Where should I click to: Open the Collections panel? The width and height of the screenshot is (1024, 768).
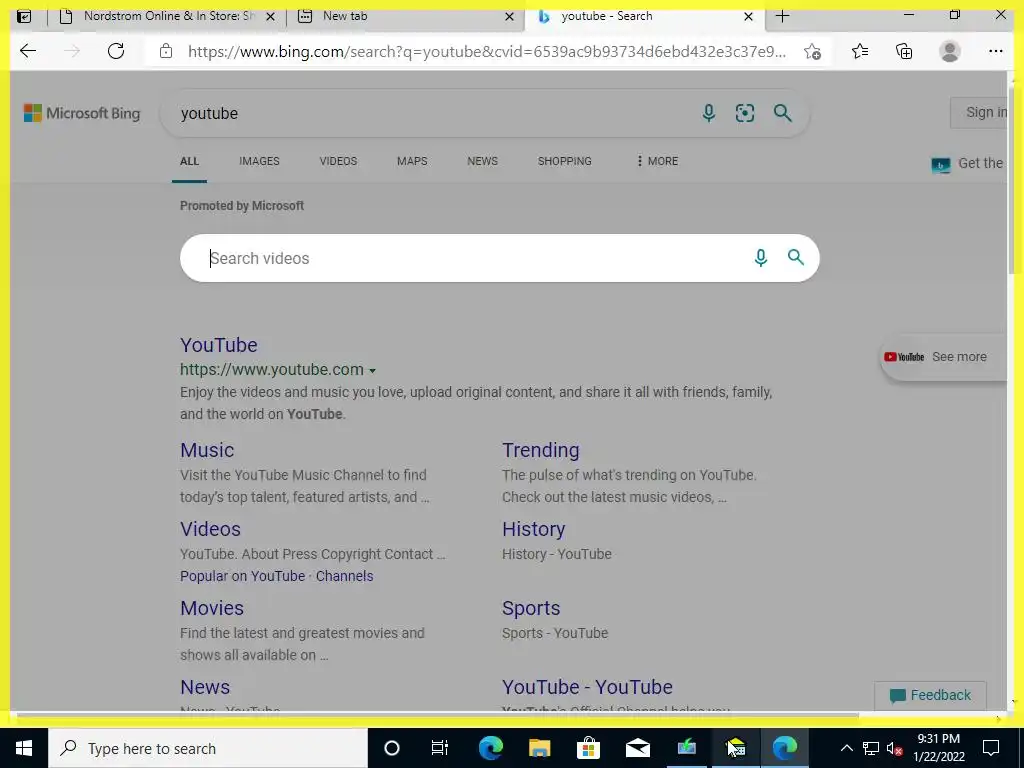(x=904, y=51)
